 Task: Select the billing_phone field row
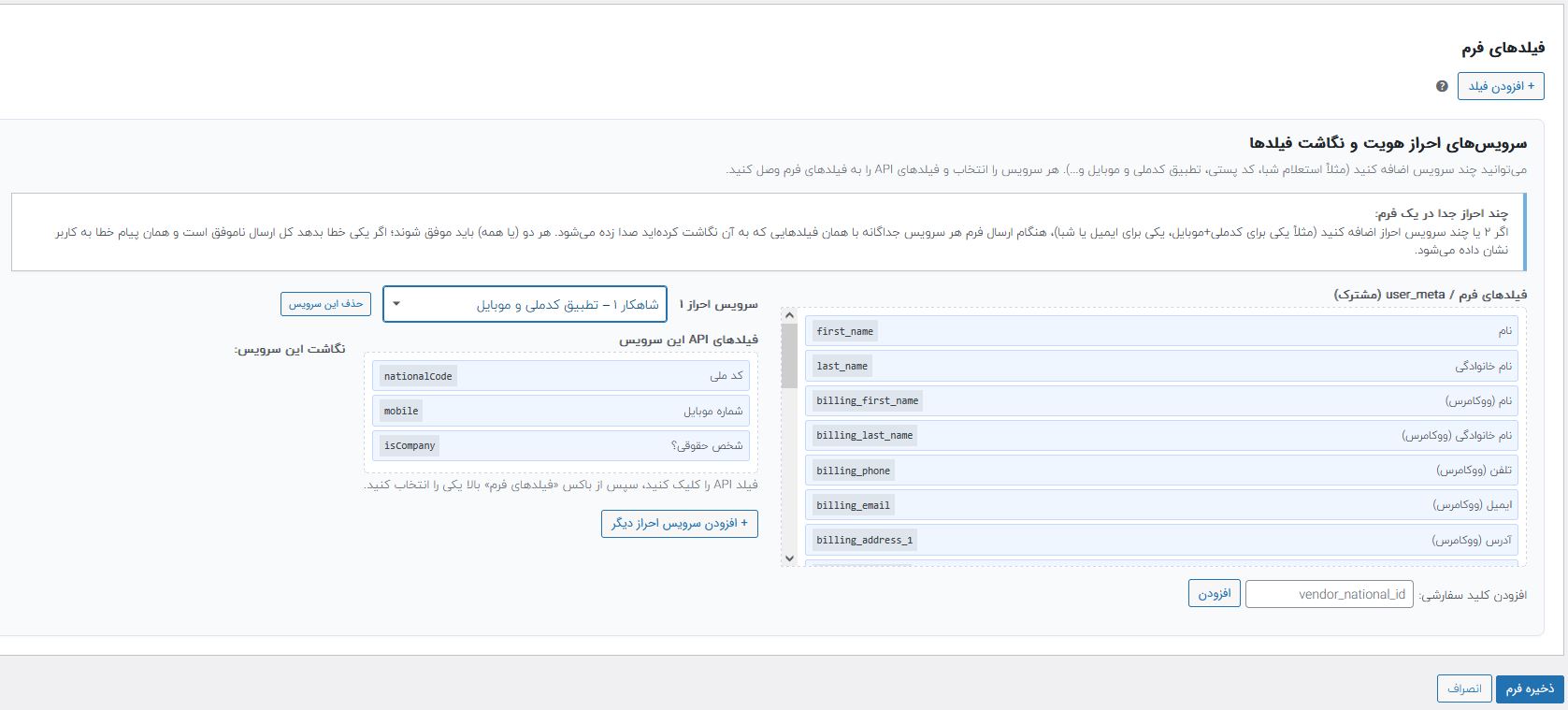click(x=1161, y=471)
